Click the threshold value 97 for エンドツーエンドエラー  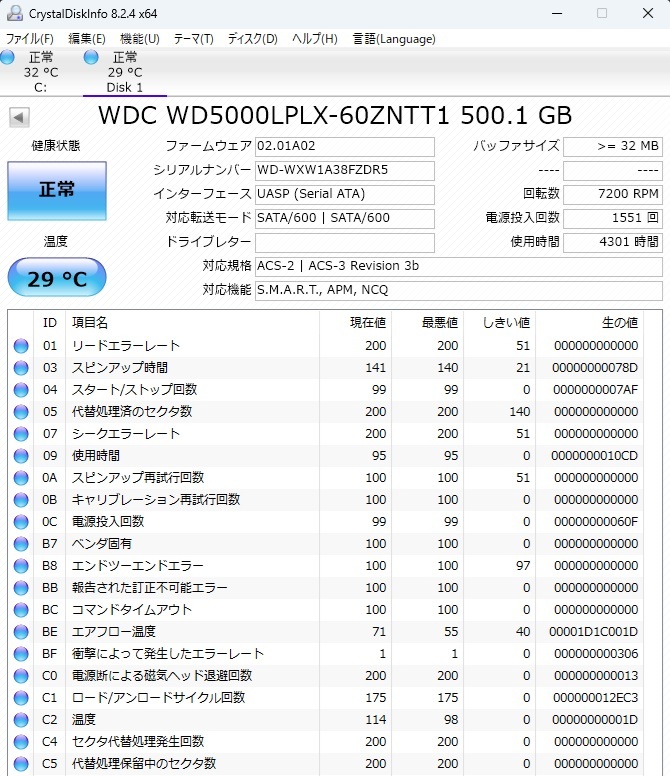[523, 566]
